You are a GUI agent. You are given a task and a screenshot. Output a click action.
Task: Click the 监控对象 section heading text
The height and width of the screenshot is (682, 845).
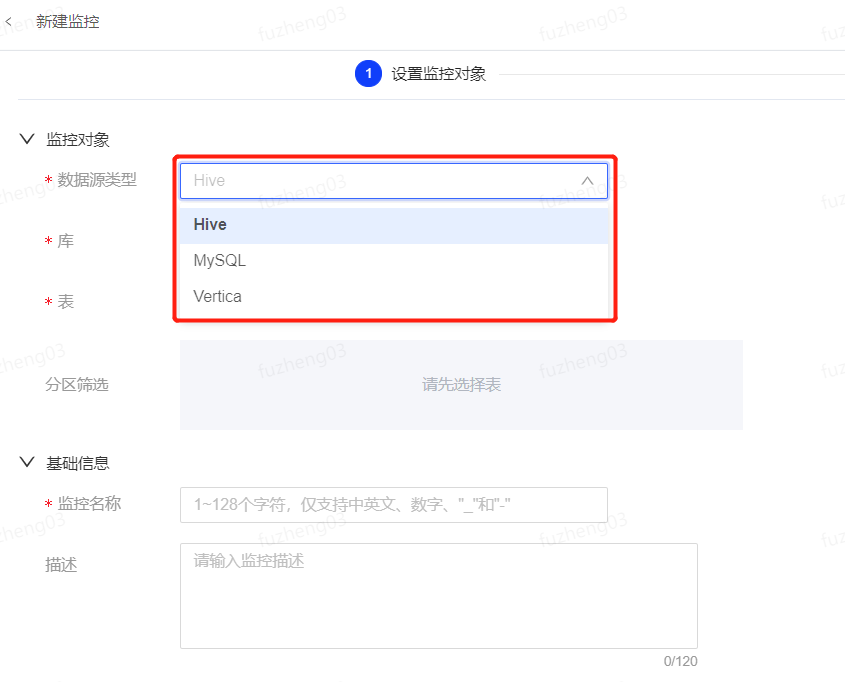coord(78,140)
